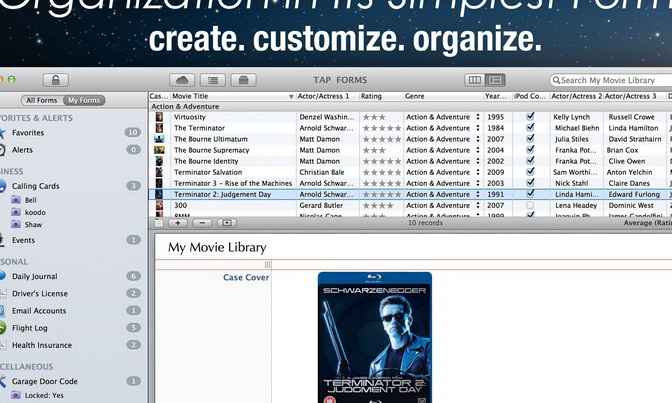
Task: Click the minus button to delete a record
Action: coord(202,223)
